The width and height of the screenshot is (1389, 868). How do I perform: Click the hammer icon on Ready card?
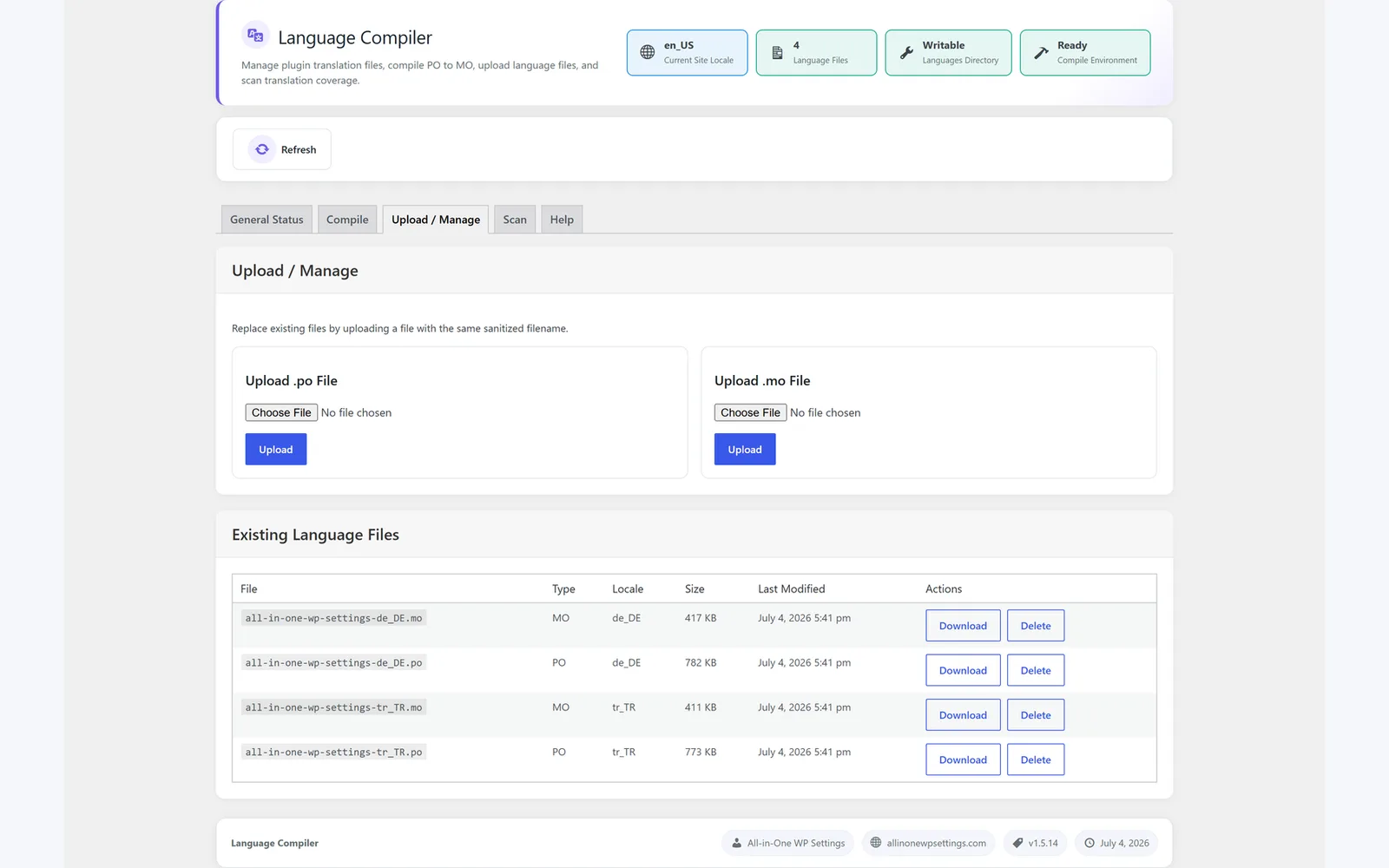pos(1041,53)
